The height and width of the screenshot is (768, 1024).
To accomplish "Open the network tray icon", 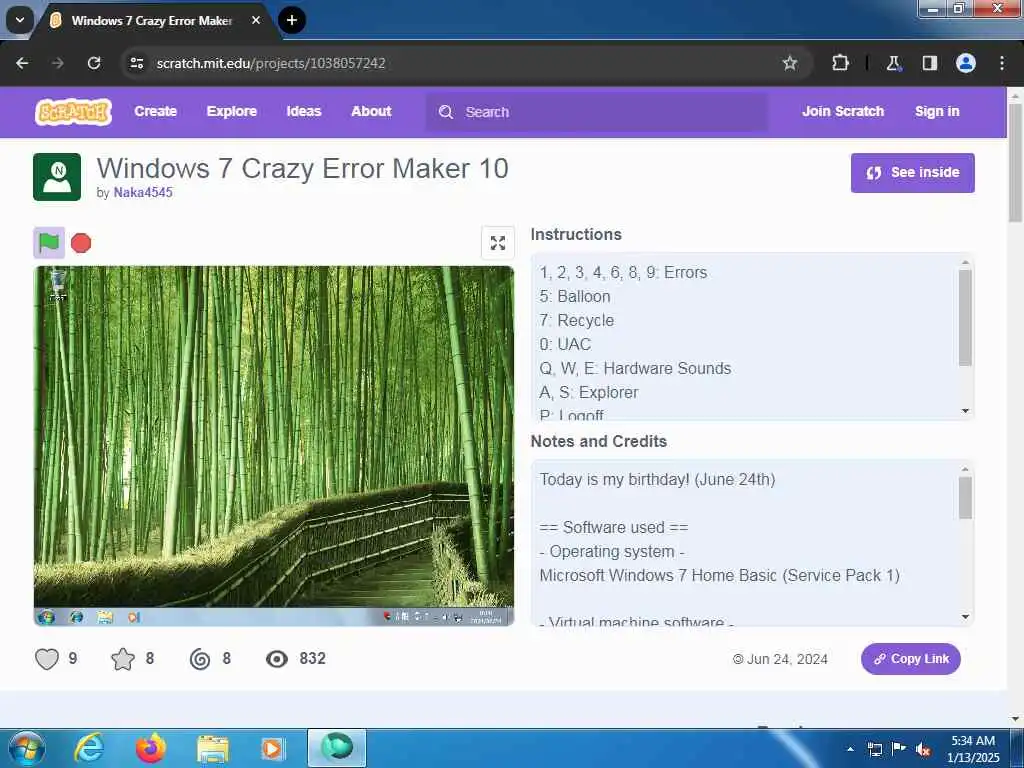I will point(874,750).
